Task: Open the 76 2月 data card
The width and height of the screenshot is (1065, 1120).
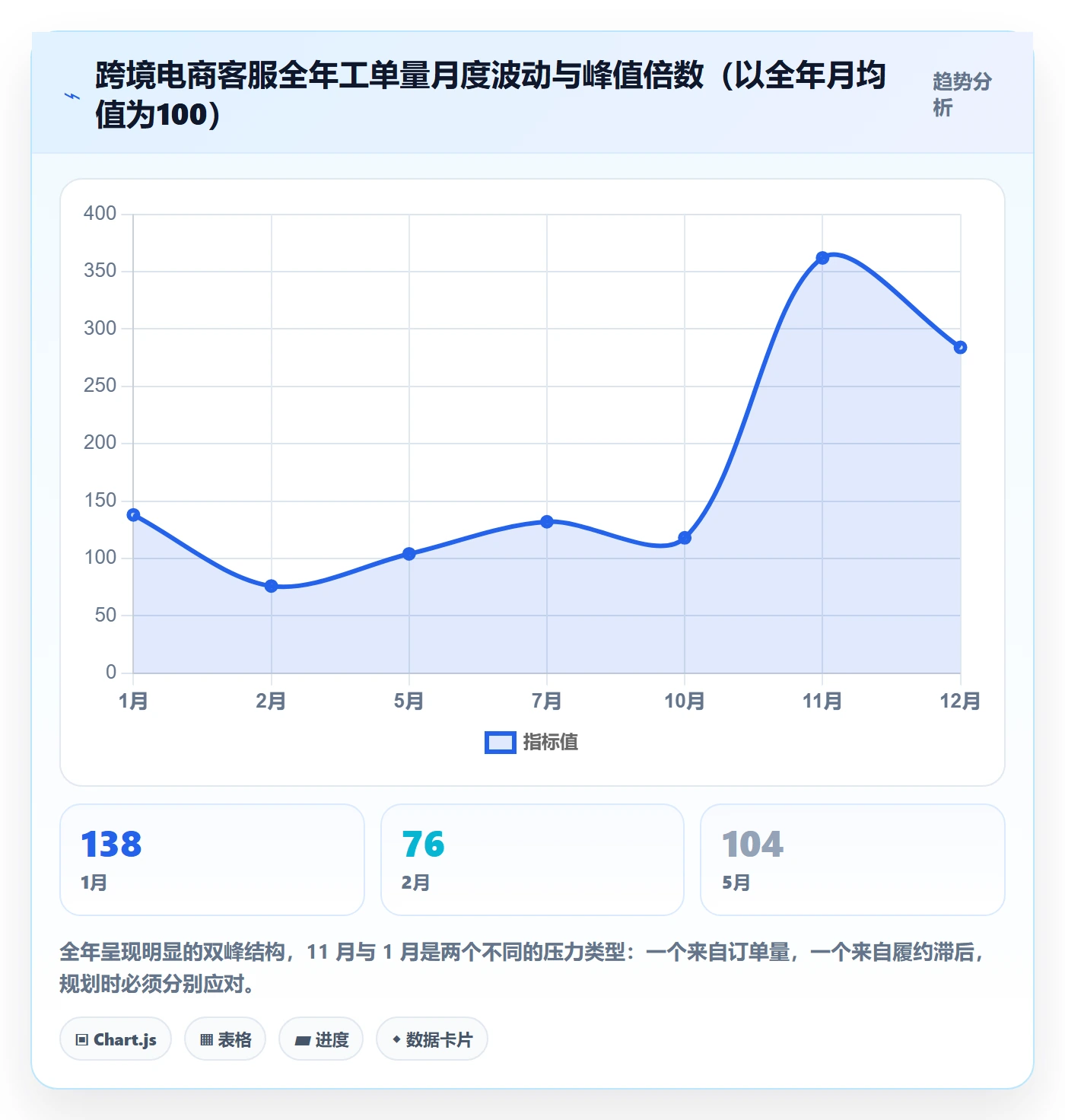Action: coord(532,860)
